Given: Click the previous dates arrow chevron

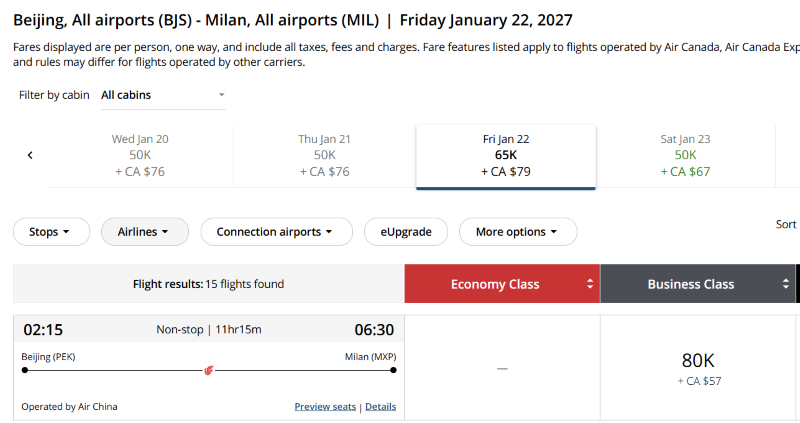Looking at the screenshot, I should [x=30, y=155].
